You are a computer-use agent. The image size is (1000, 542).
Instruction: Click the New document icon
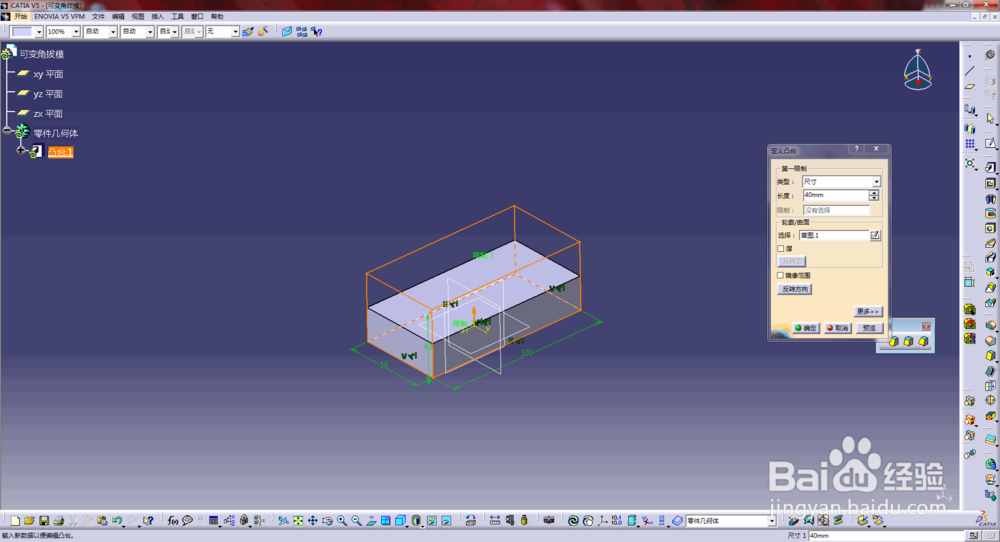pos(15,521)
